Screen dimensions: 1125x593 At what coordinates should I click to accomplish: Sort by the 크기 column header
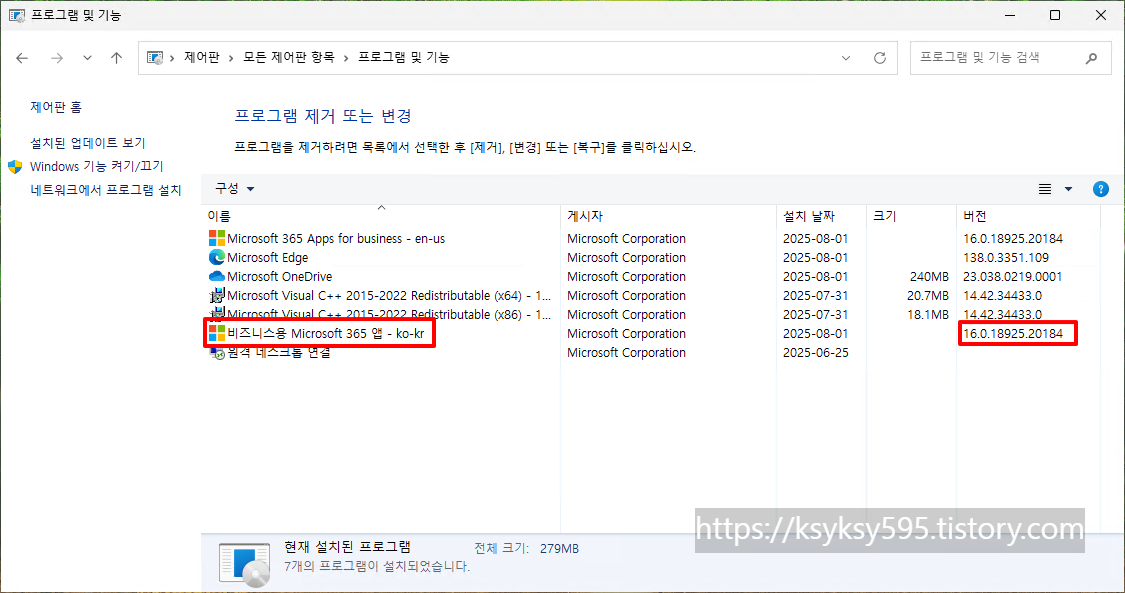(x=910, y=216)
